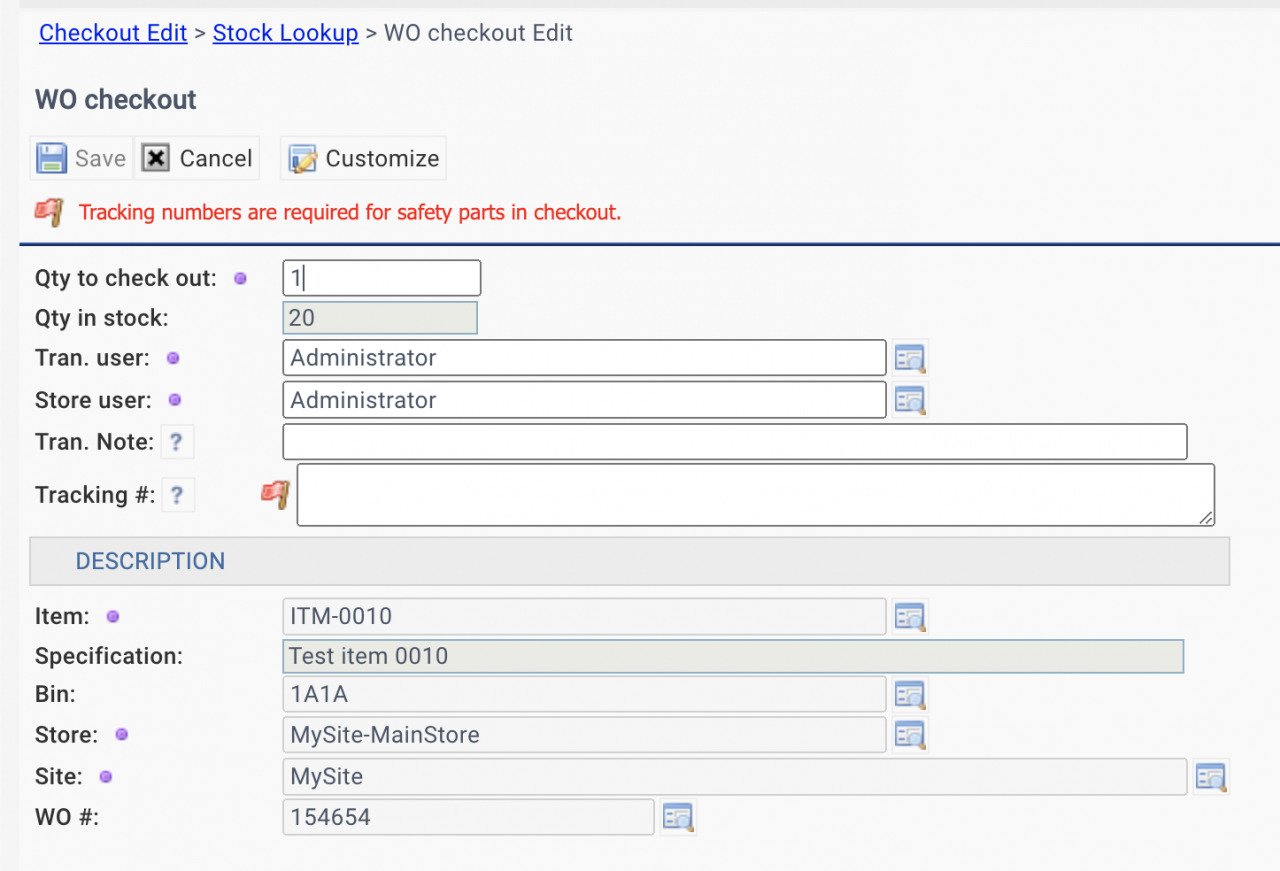
Task: Click the Tracking # text area
Action: [756, 494]
